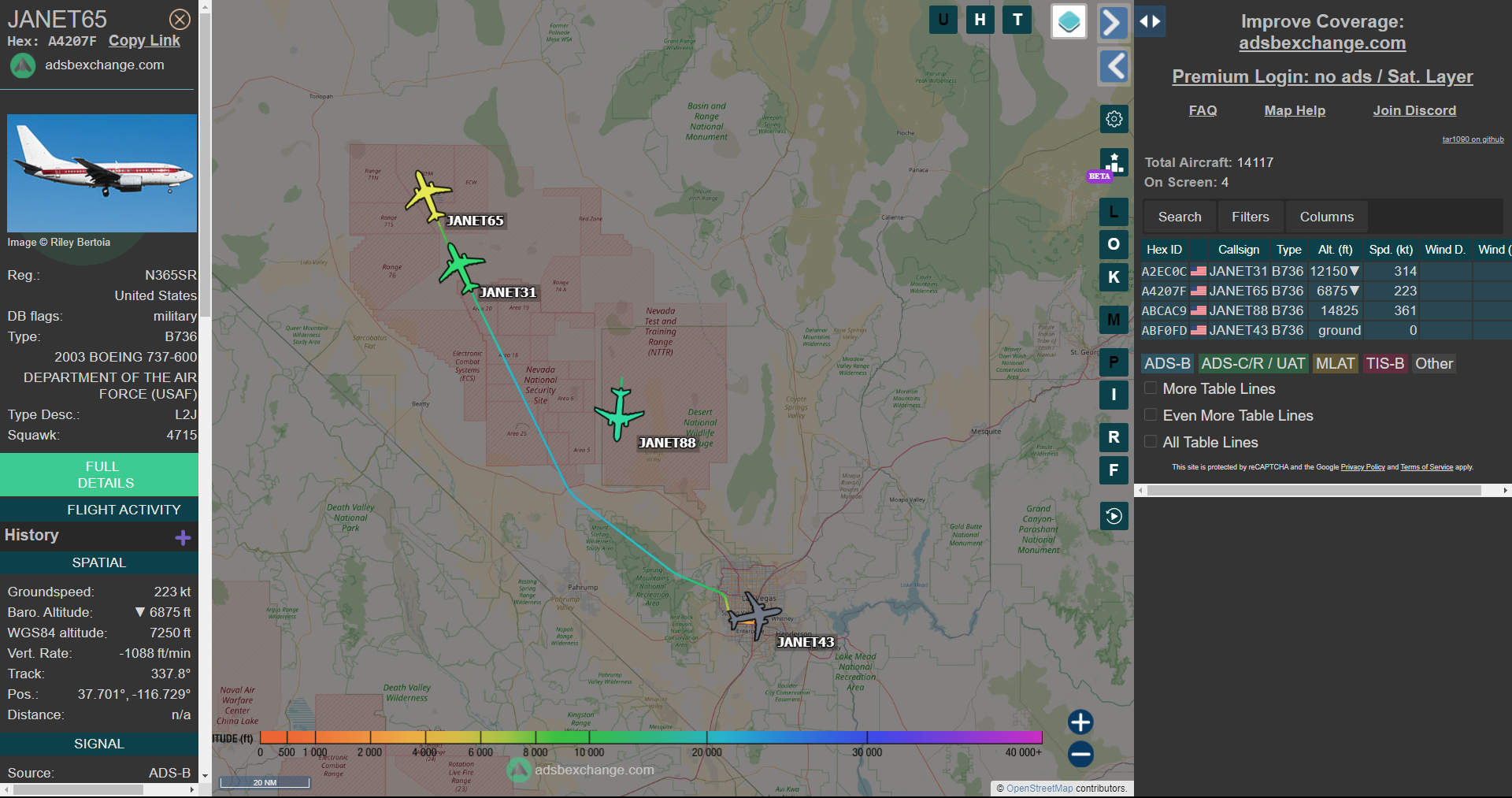1512x798 pixels.
Task: Enable All Table Lines checkbox
Action: [x=1151, y=442]
